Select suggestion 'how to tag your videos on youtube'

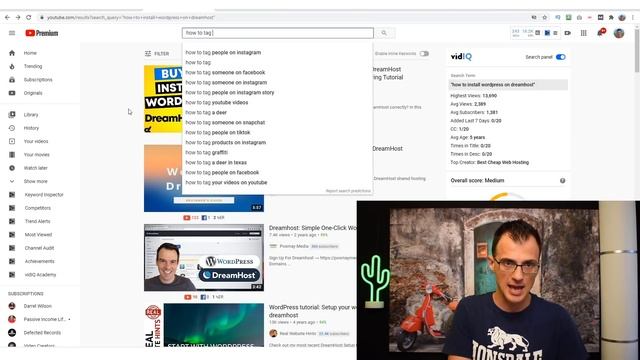278,182
